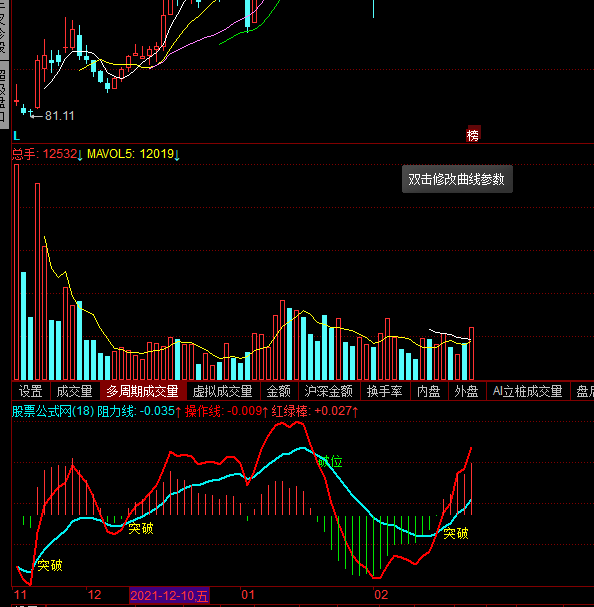Open the 金额 indicator tab
This screenshot has height=607, width=594.
[278, 391]
